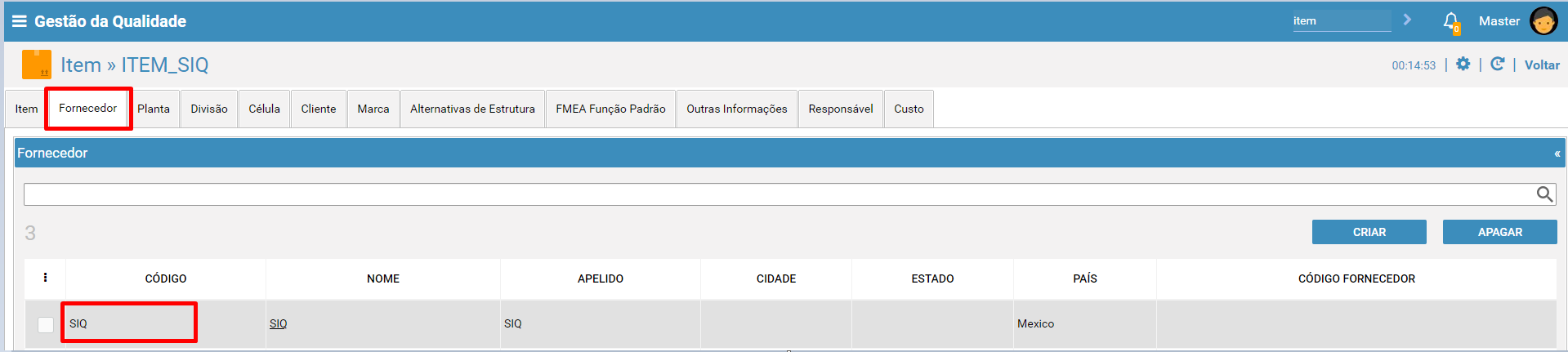Click the APAGAR button
The width and height of the screenshot is (1568, 352).
1500,232
